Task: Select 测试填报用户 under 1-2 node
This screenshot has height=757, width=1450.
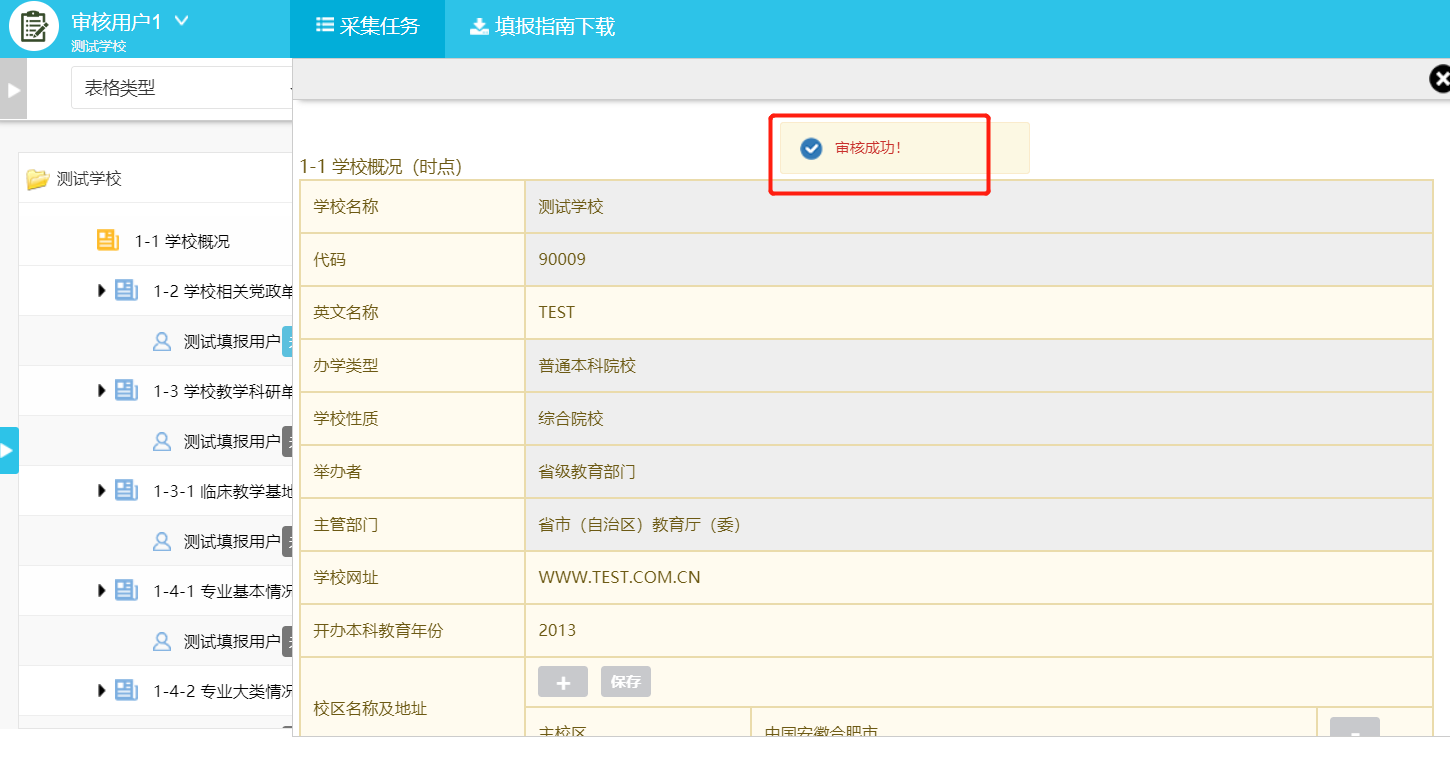Action: click(231, 342)
